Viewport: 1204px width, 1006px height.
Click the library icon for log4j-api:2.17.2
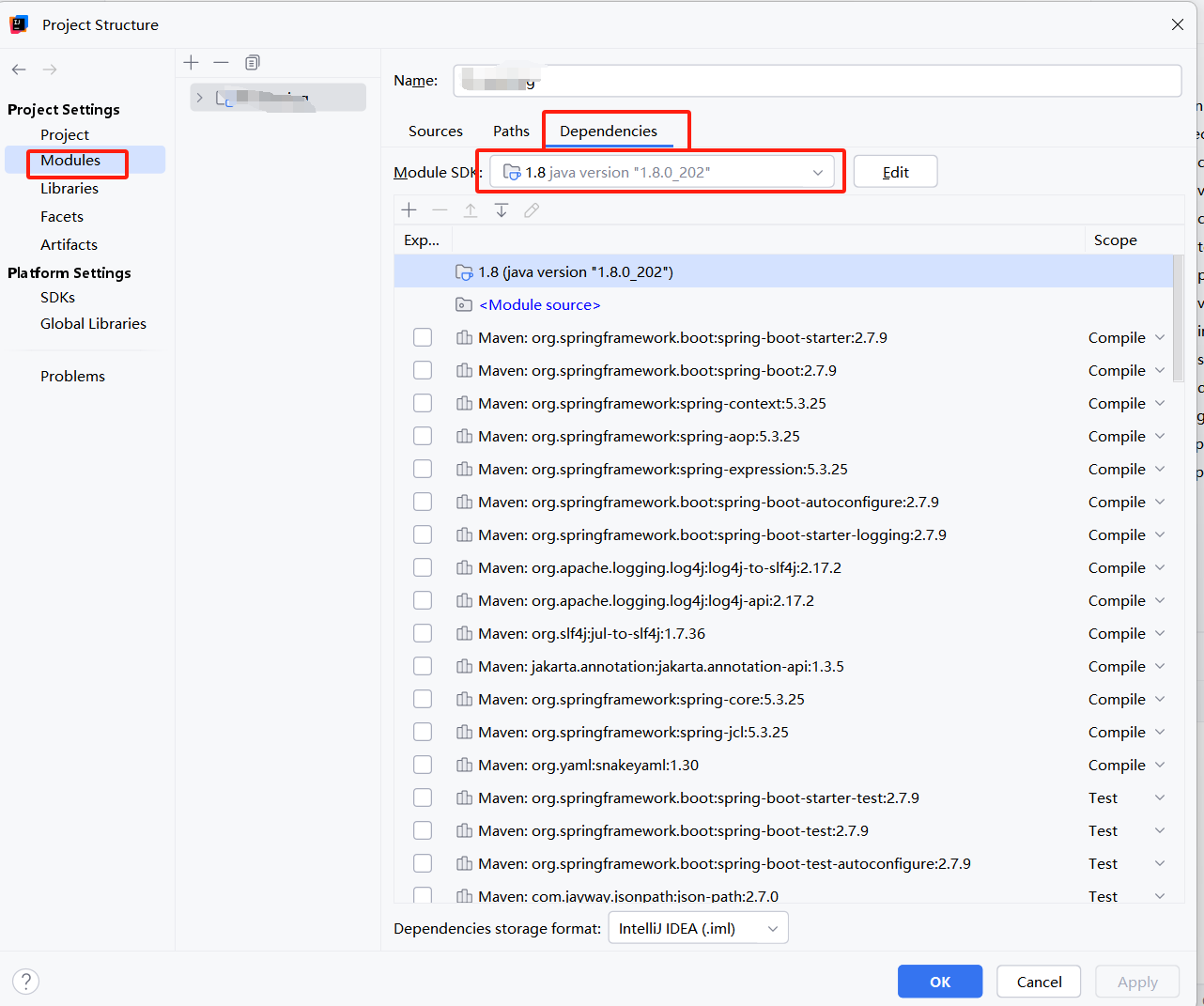click(x=464, y=600)
